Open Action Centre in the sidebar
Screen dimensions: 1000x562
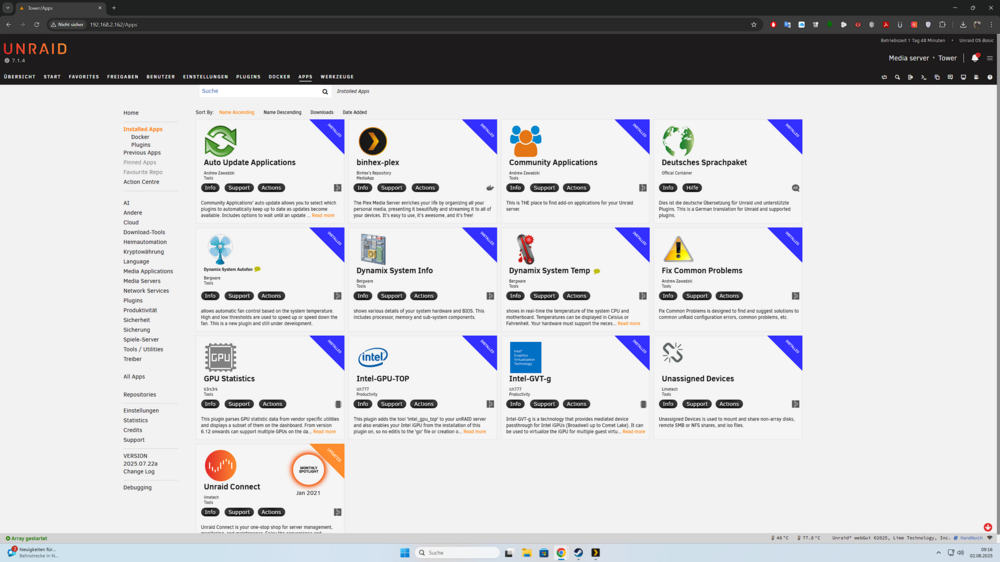[x=141, y=182]
